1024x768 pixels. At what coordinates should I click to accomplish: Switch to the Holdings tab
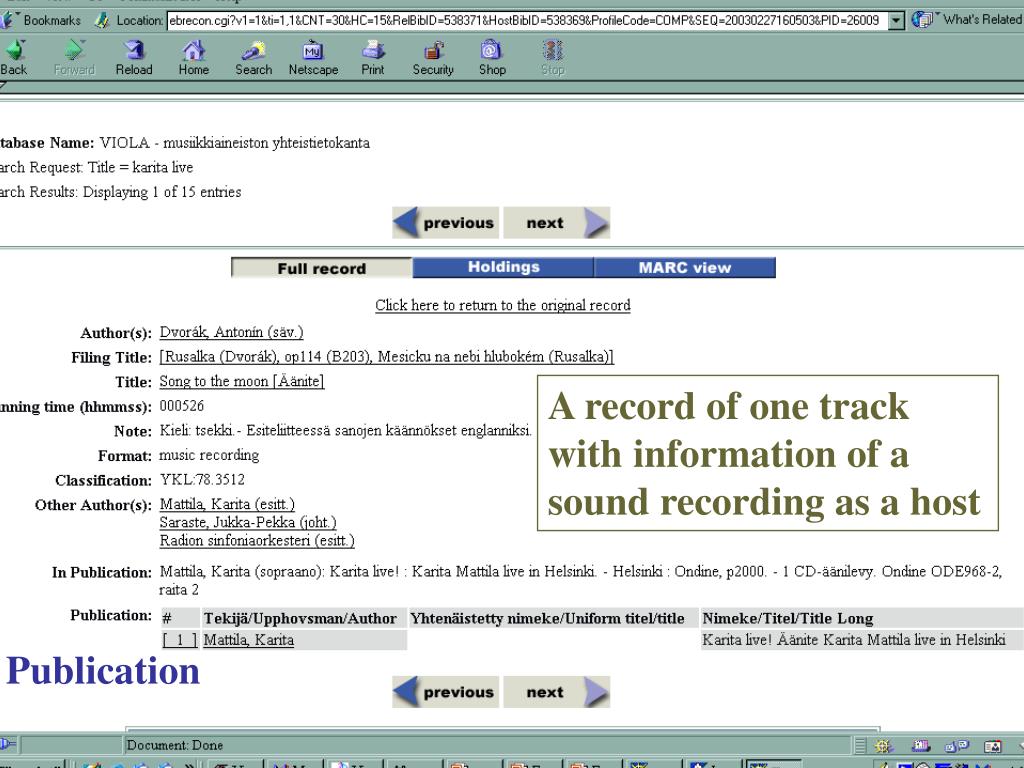pos(504,267)
